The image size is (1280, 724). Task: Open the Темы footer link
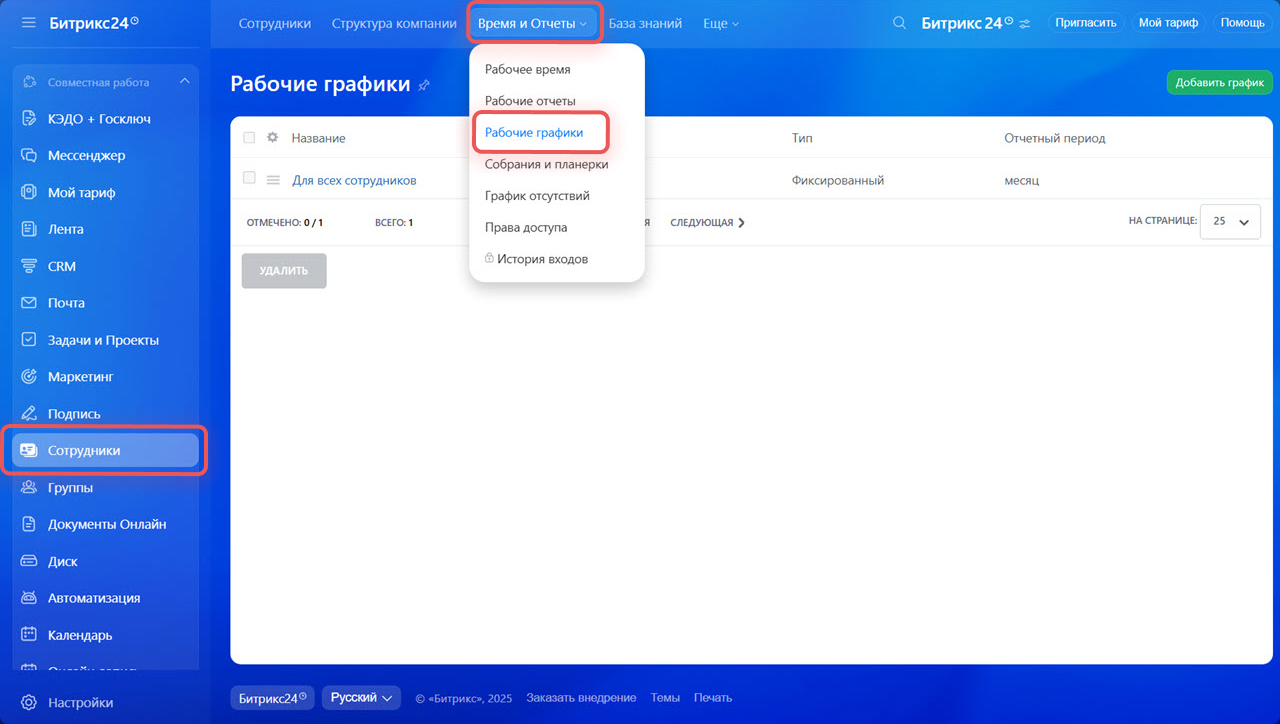pyautogui.click(x=665, y=698)
